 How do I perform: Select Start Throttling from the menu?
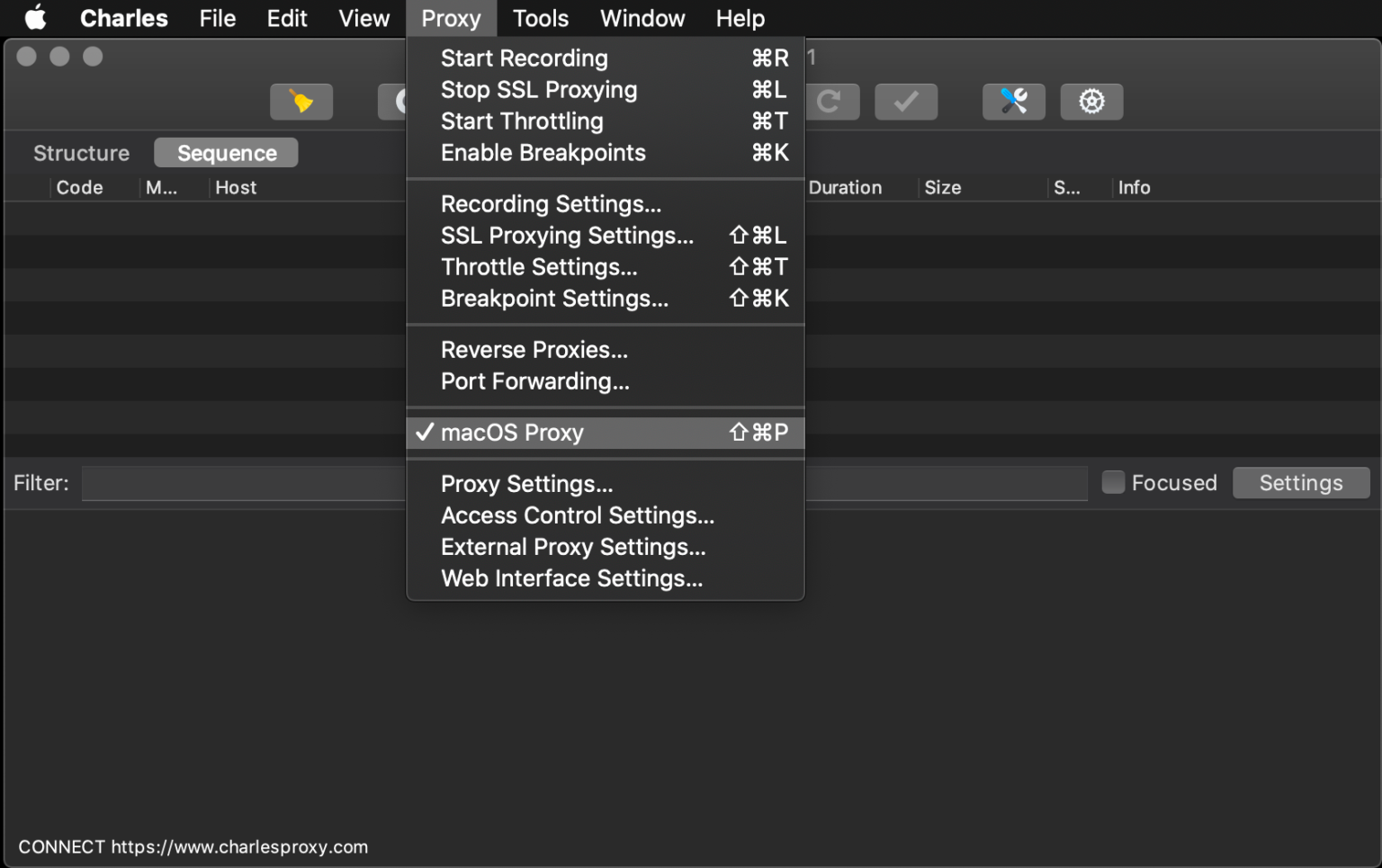click(522, 121)
